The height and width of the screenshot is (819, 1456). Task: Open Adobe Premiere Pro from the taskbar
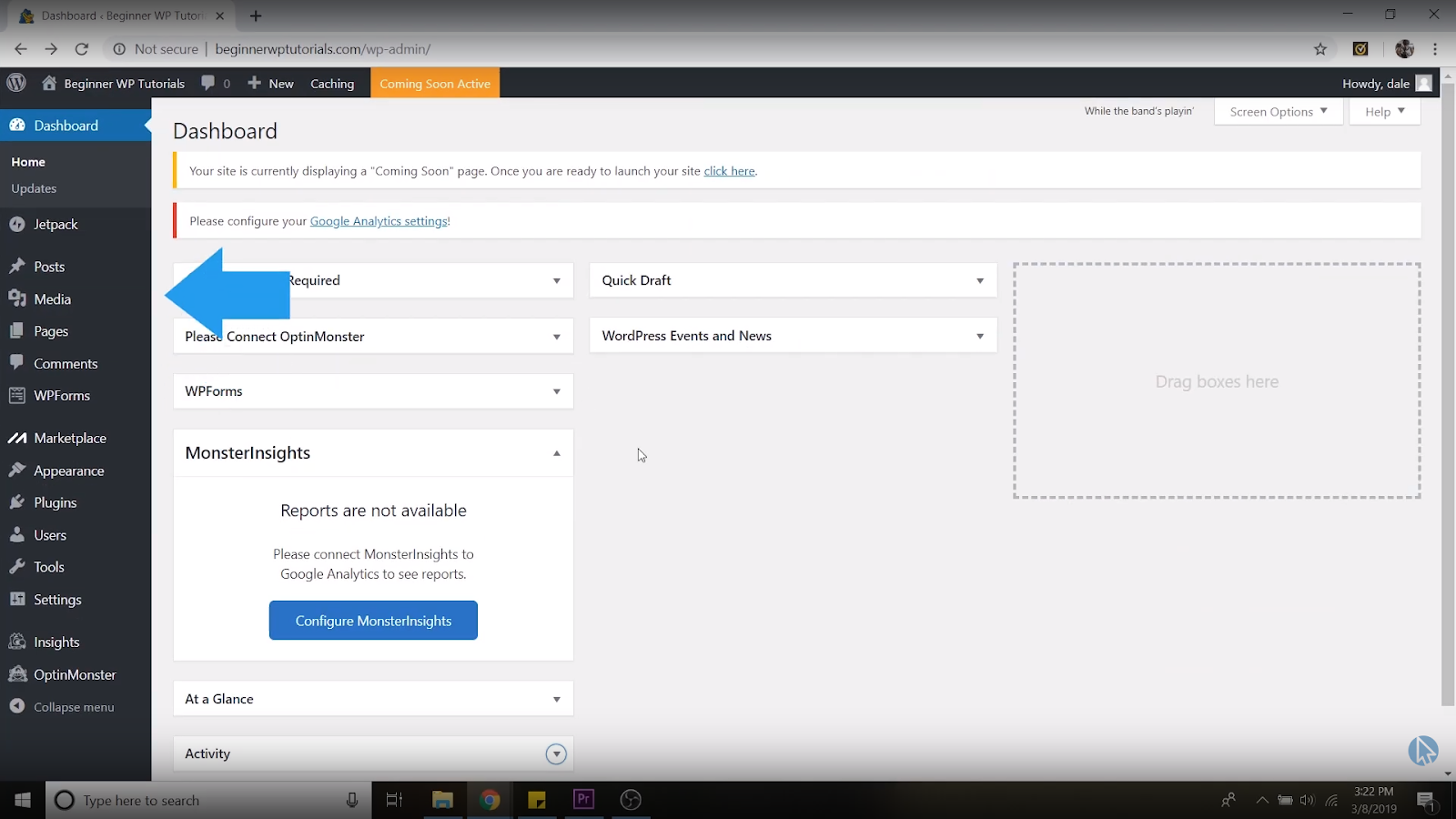point(583,800)
